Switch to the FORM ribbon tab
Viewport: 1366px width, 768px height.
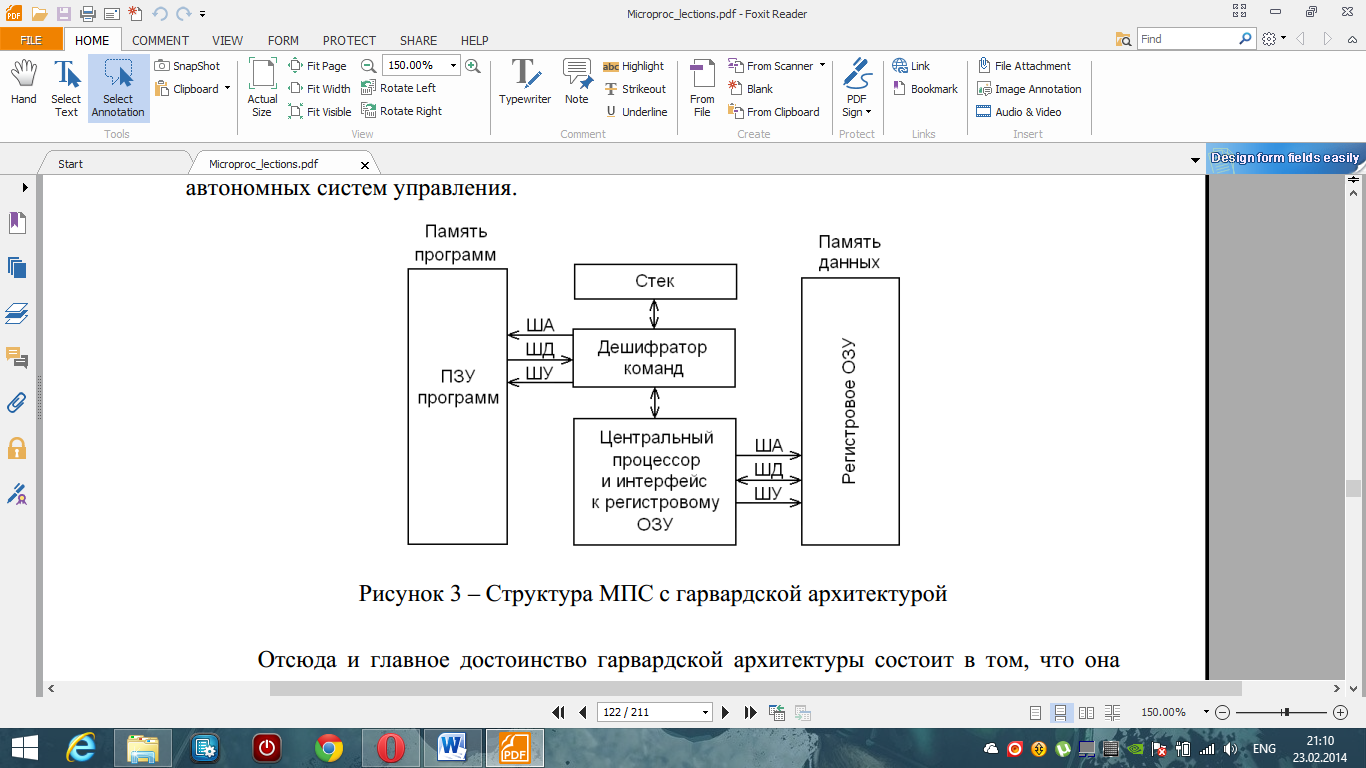click(x=283, y=41)
